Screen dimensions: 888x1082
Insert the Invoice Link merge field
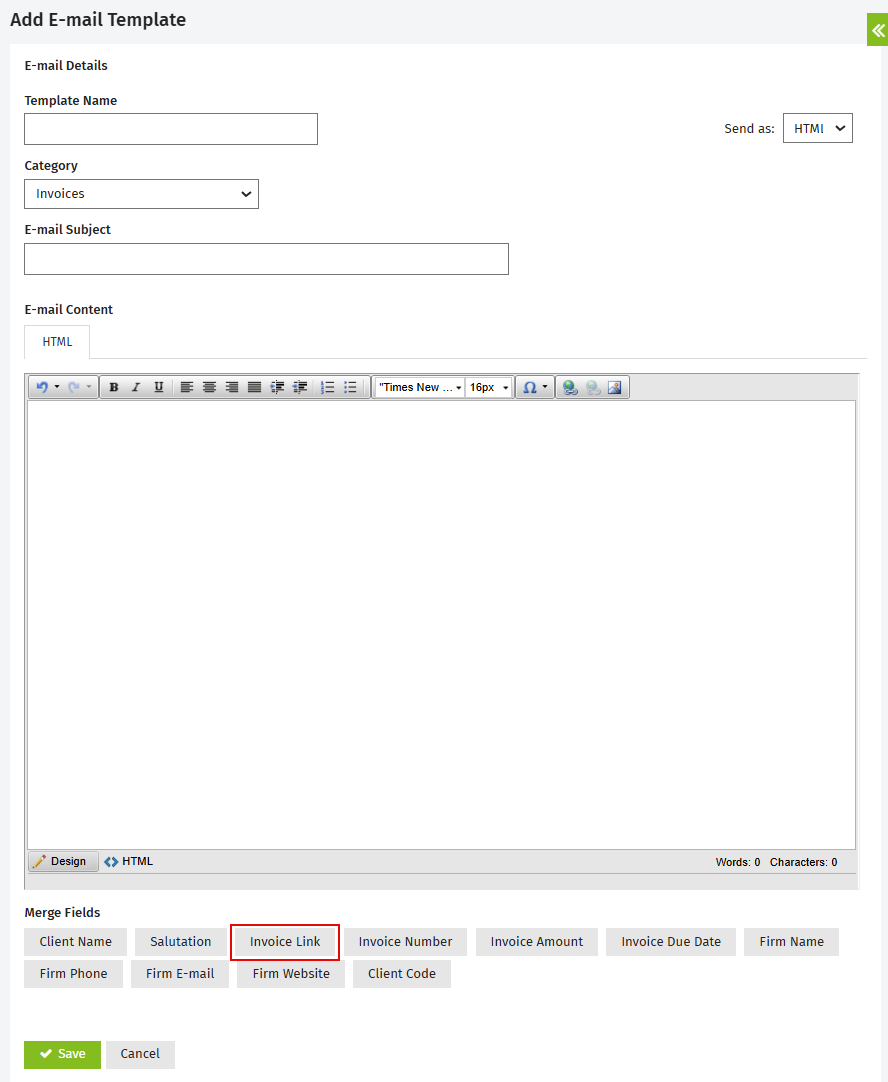tap(285, 942)
